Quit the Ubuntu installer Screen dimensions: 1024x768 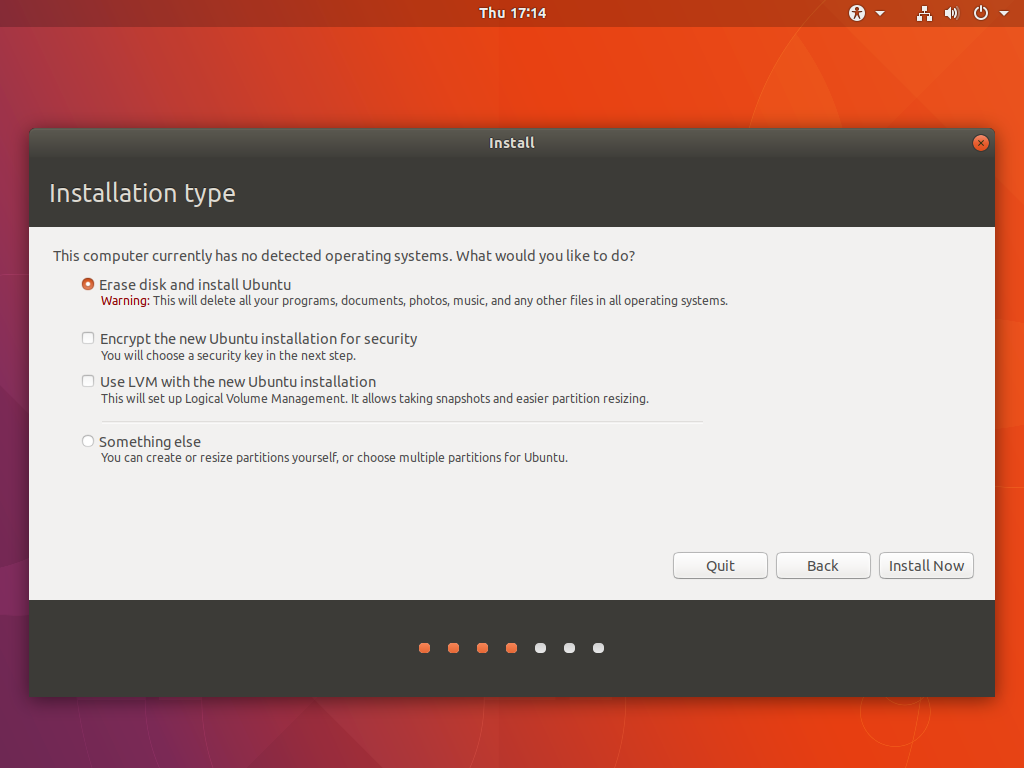coord(720,566)
